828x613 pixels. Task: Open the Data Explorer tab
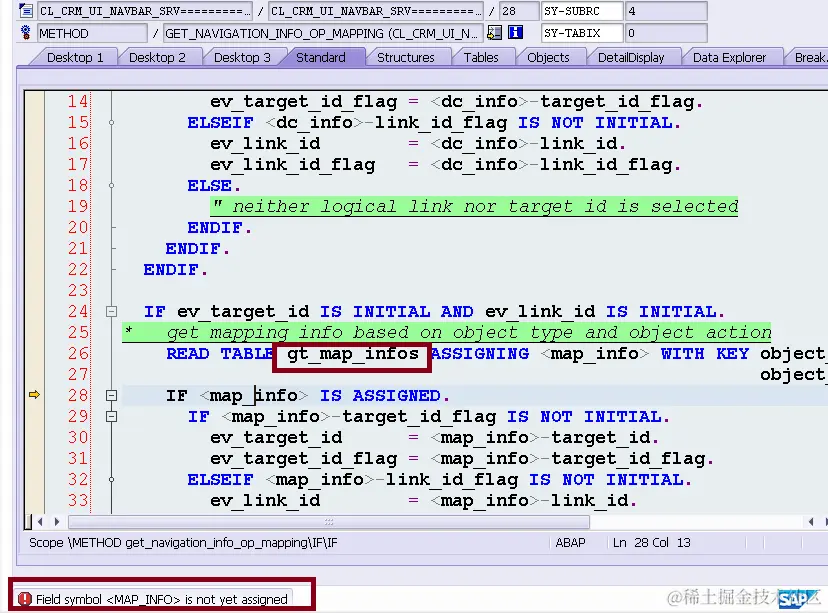click(729, 57)
